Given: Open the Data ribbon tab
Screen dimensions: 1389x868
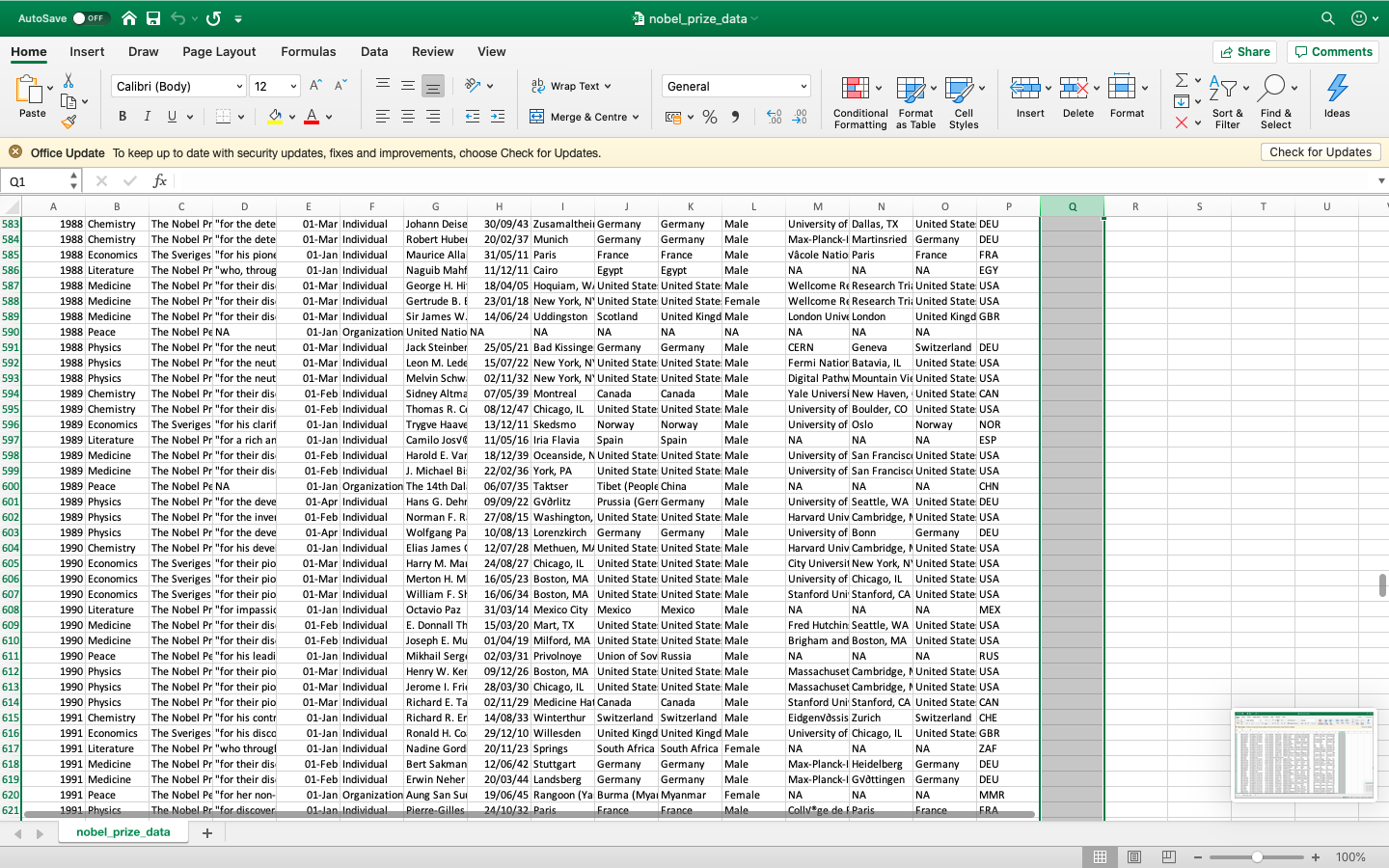Looking at the screenshot, I should coord(374,51).
